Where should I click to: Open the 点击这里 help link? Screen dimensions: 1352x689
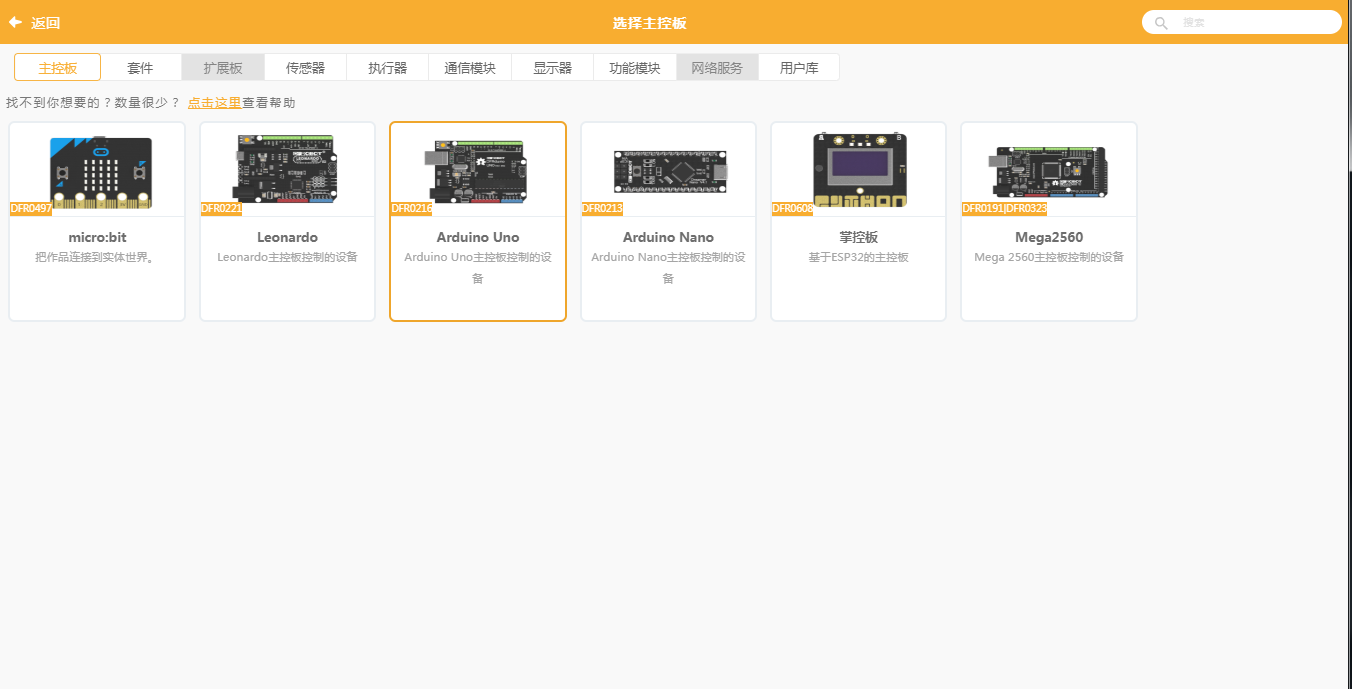click(214, 103)
